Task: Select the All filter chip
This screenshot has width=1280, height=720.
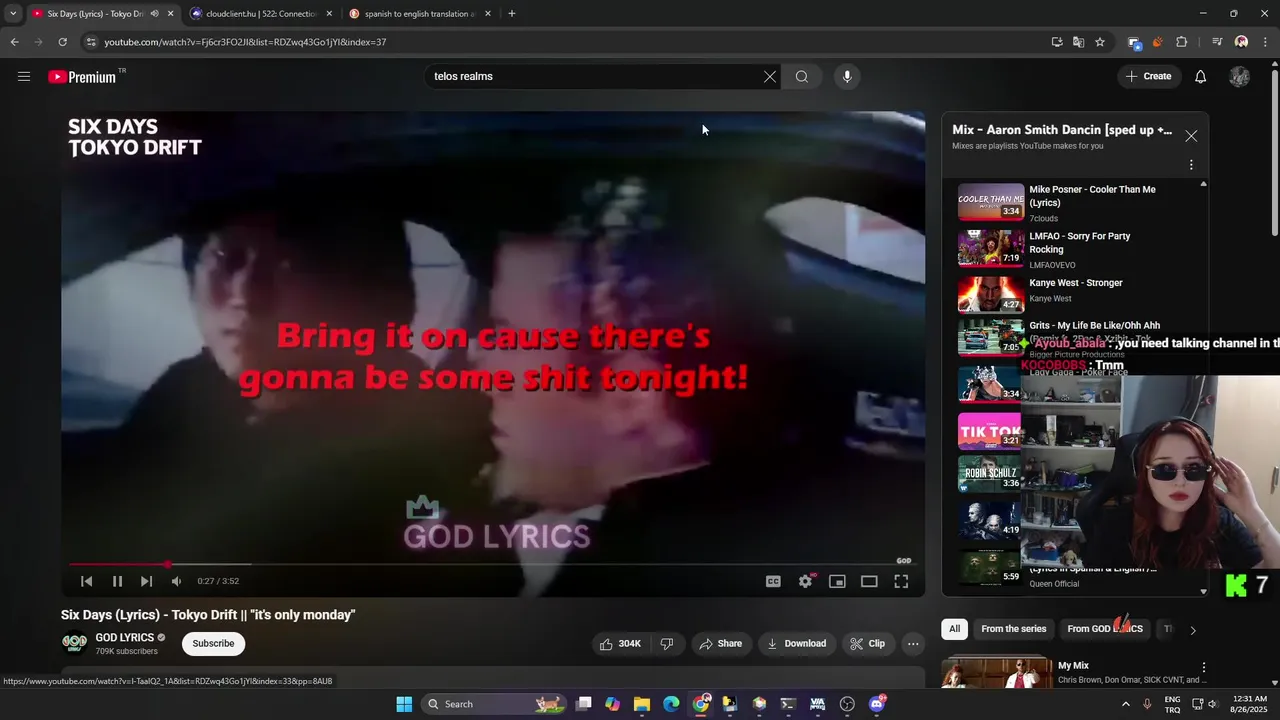Action: click(954, 629)
